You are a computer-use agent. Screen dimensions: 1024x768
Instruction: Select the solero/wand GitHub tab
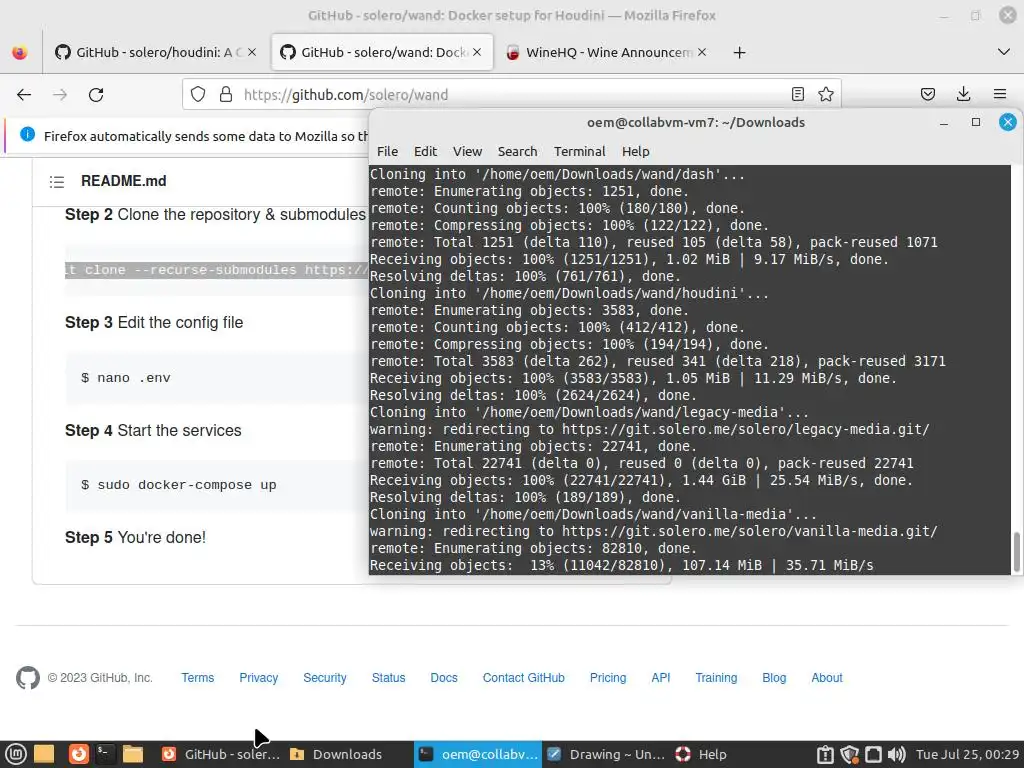tap(382, 52)
